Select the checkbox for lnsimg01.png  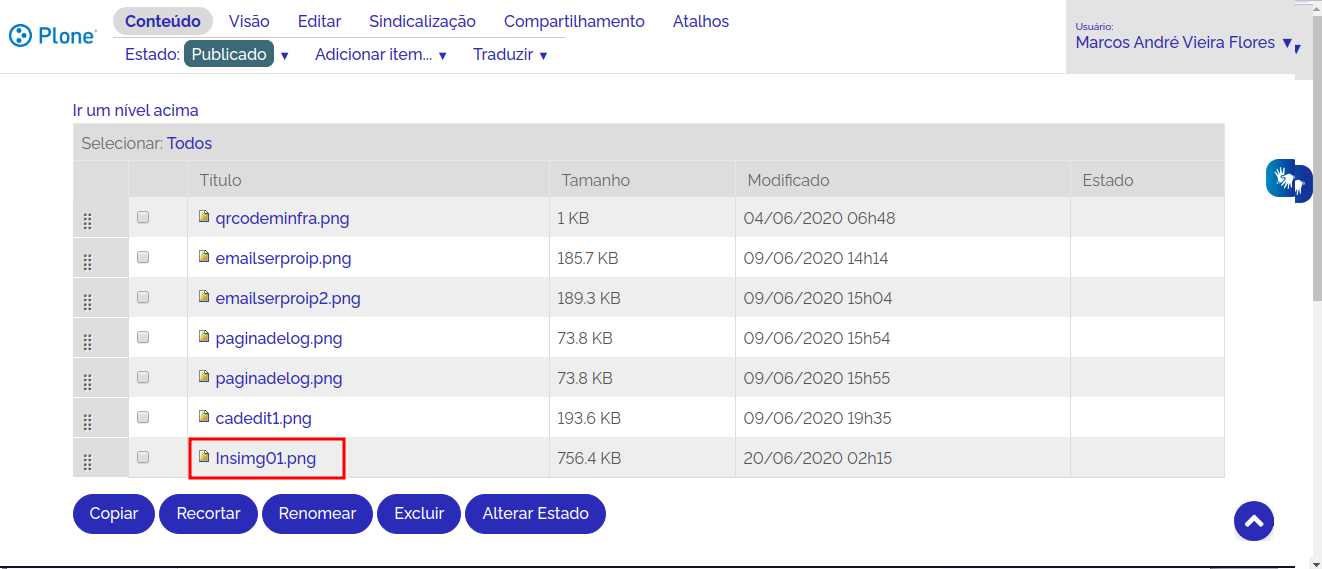pyautogui.click(x=143, y=457)
